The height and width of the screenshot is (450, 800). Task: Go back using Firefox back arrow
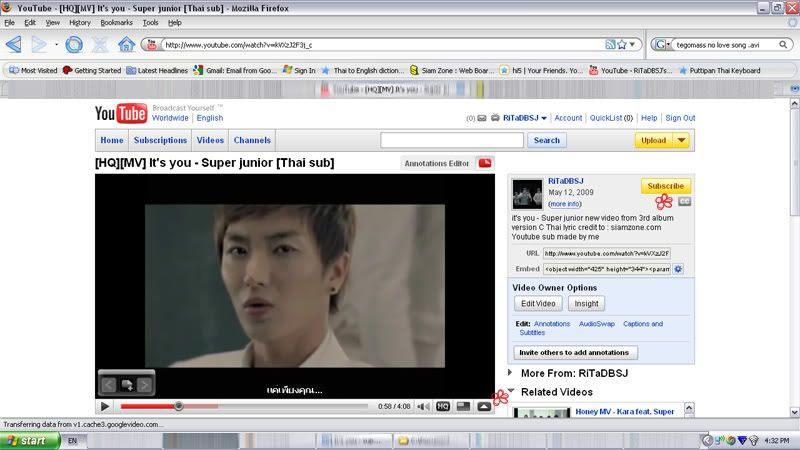(x=14, y=45)
